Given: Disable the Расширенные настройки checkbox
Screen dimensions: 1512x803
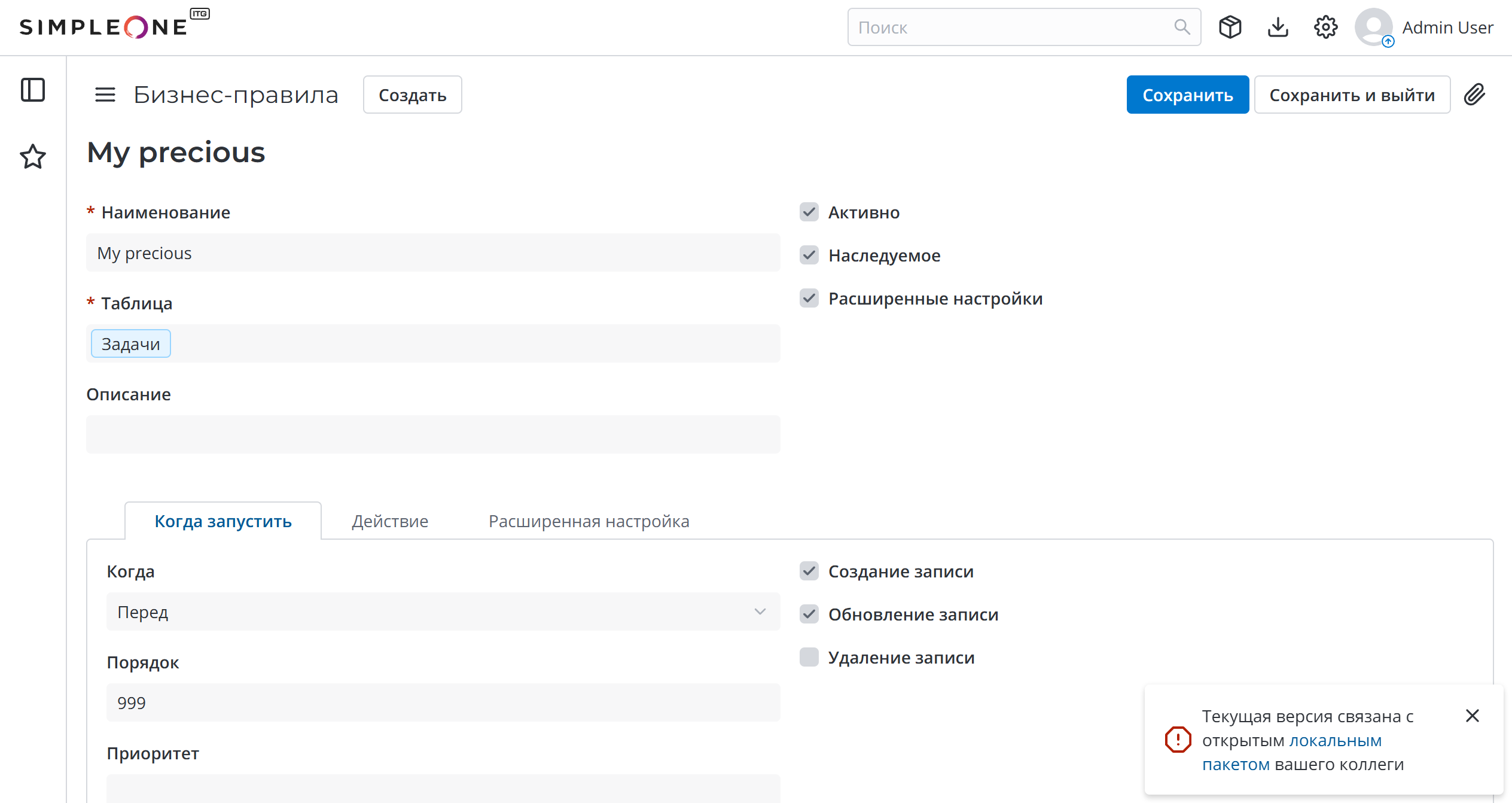Looking at the screenshot, I should (x=809, y=298).
